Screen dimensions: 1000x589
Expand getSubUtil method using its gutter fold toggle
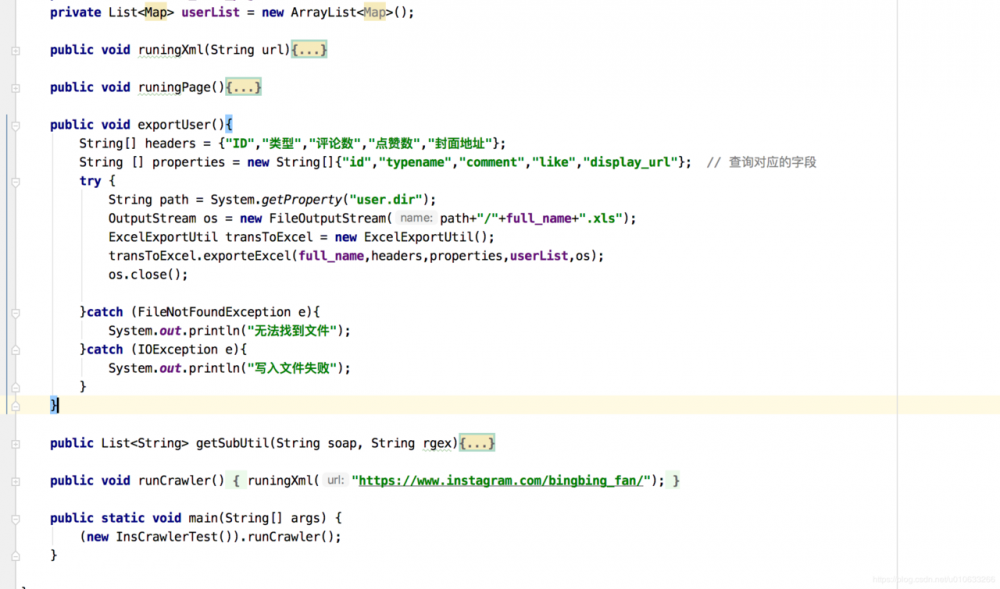pyautogui.click(x=15, y=444)
